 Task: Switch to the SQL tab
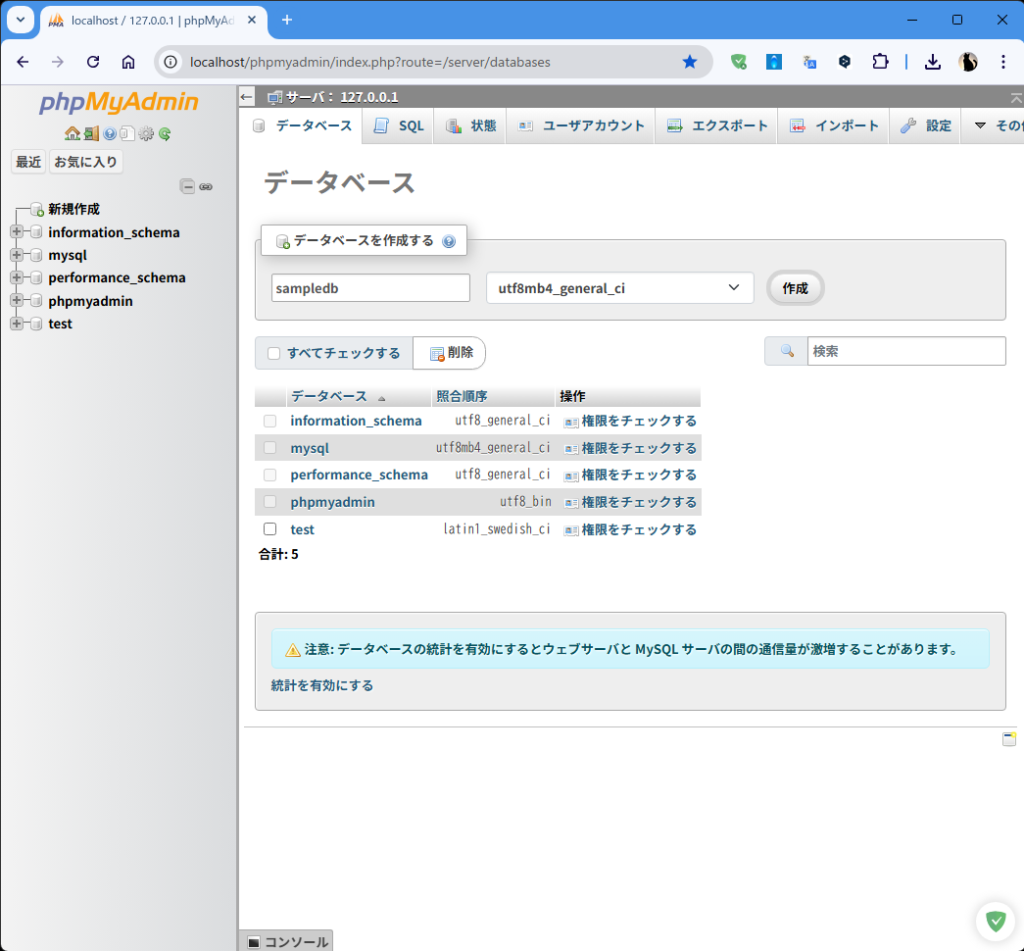point(400,126)
